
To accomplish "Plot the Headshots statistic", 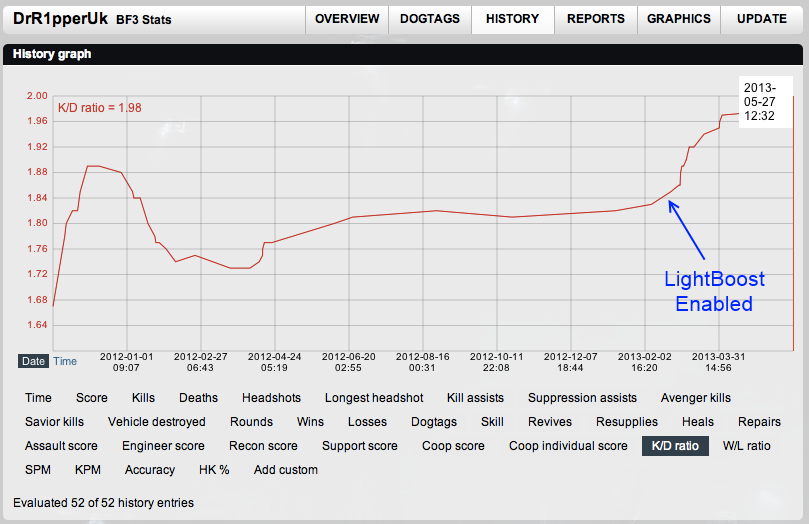I will (x=271, y=398).
